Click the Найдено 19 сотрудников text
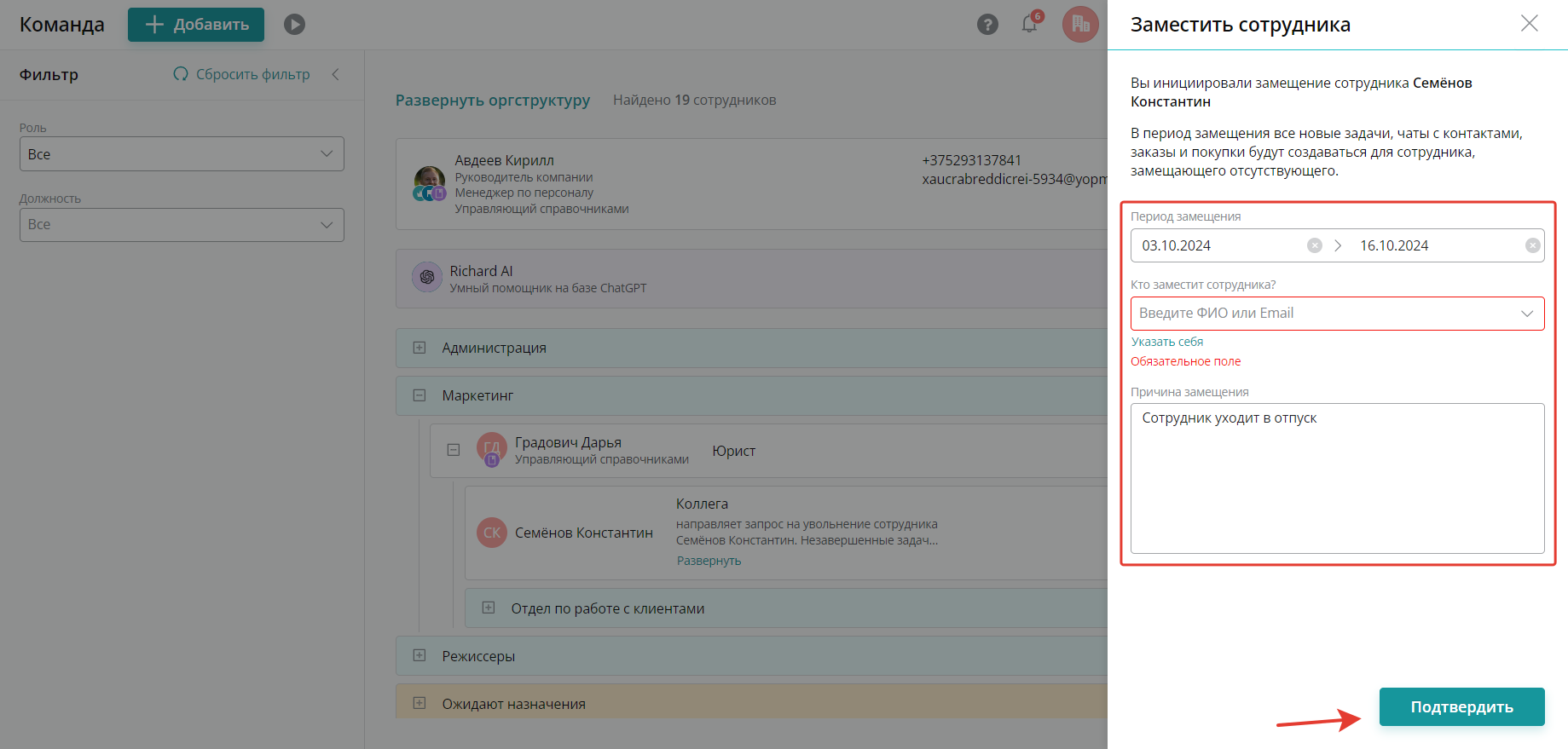Viewport: 1568px width, 749px height. [694, 100]
